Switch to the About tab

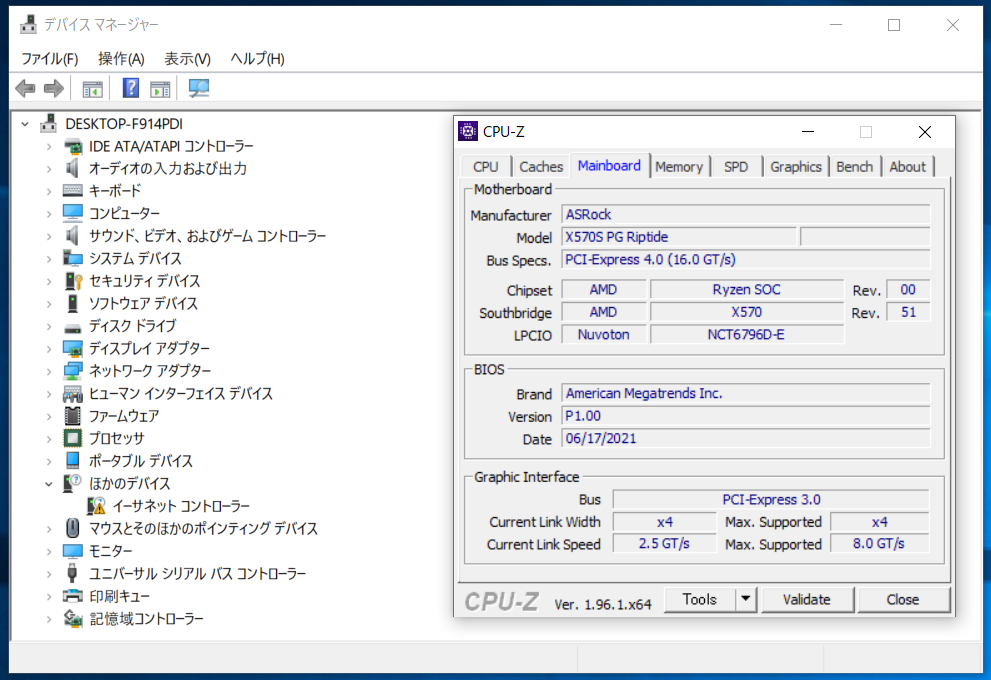907,167
